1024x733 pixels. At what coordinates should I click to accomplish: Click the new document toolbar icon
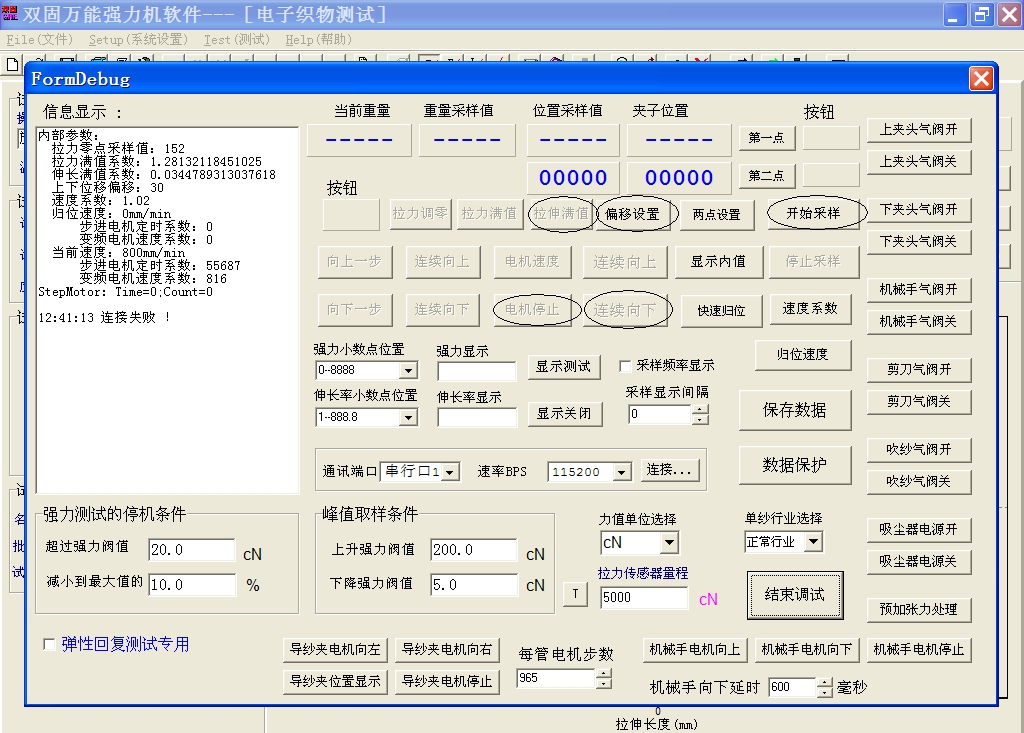click(12, 63)
